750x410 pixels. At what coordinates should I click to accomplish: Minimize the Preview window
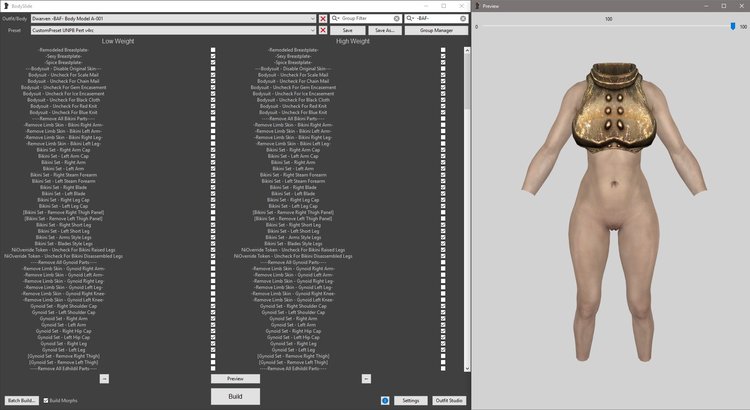[706, 6]
